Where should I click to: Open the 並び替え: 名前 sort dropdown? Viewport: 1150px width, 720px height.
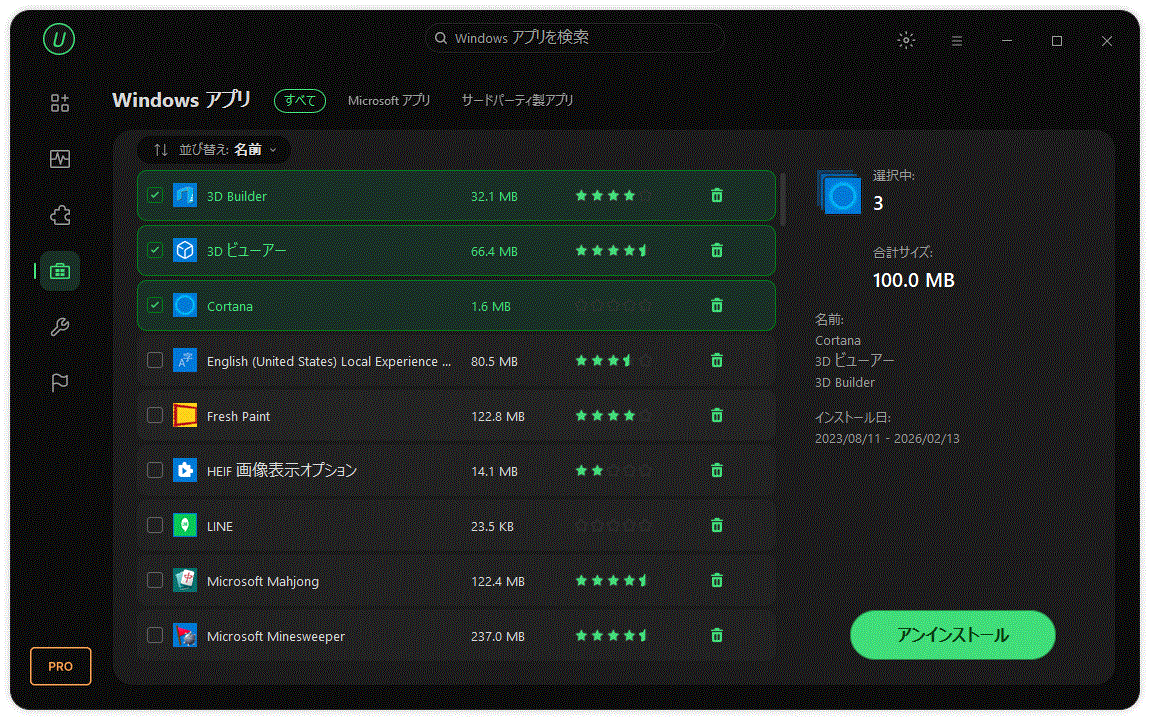215,150
